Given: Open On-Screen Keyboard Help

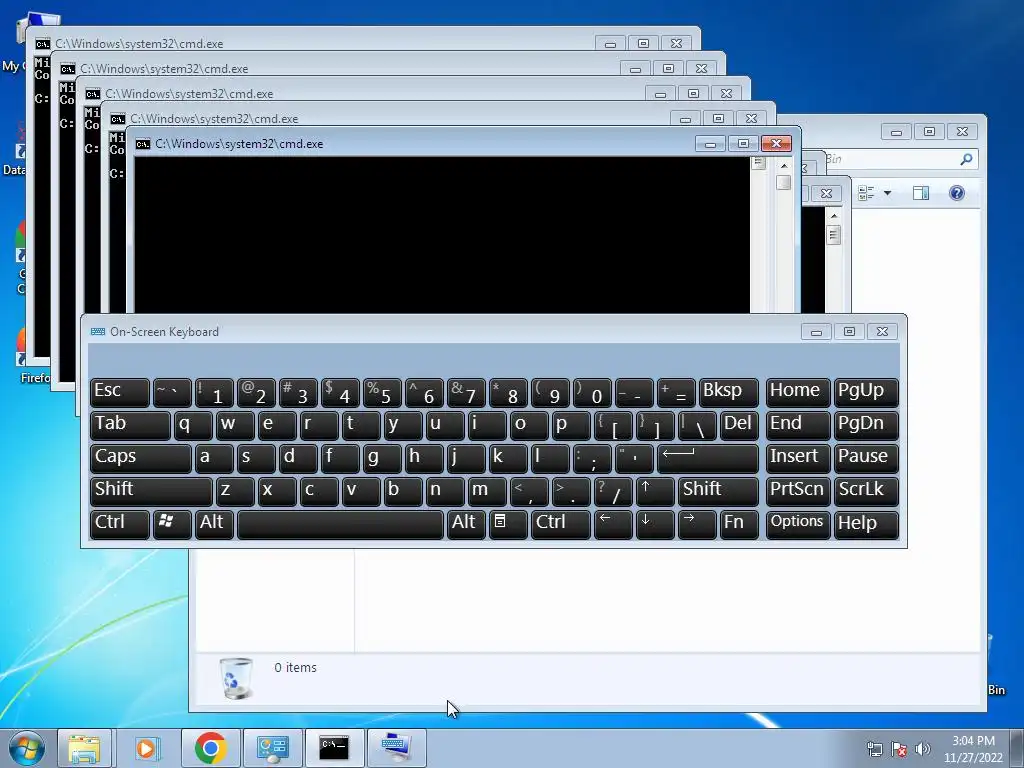Looking at the screenshot, I should [866, 525].
